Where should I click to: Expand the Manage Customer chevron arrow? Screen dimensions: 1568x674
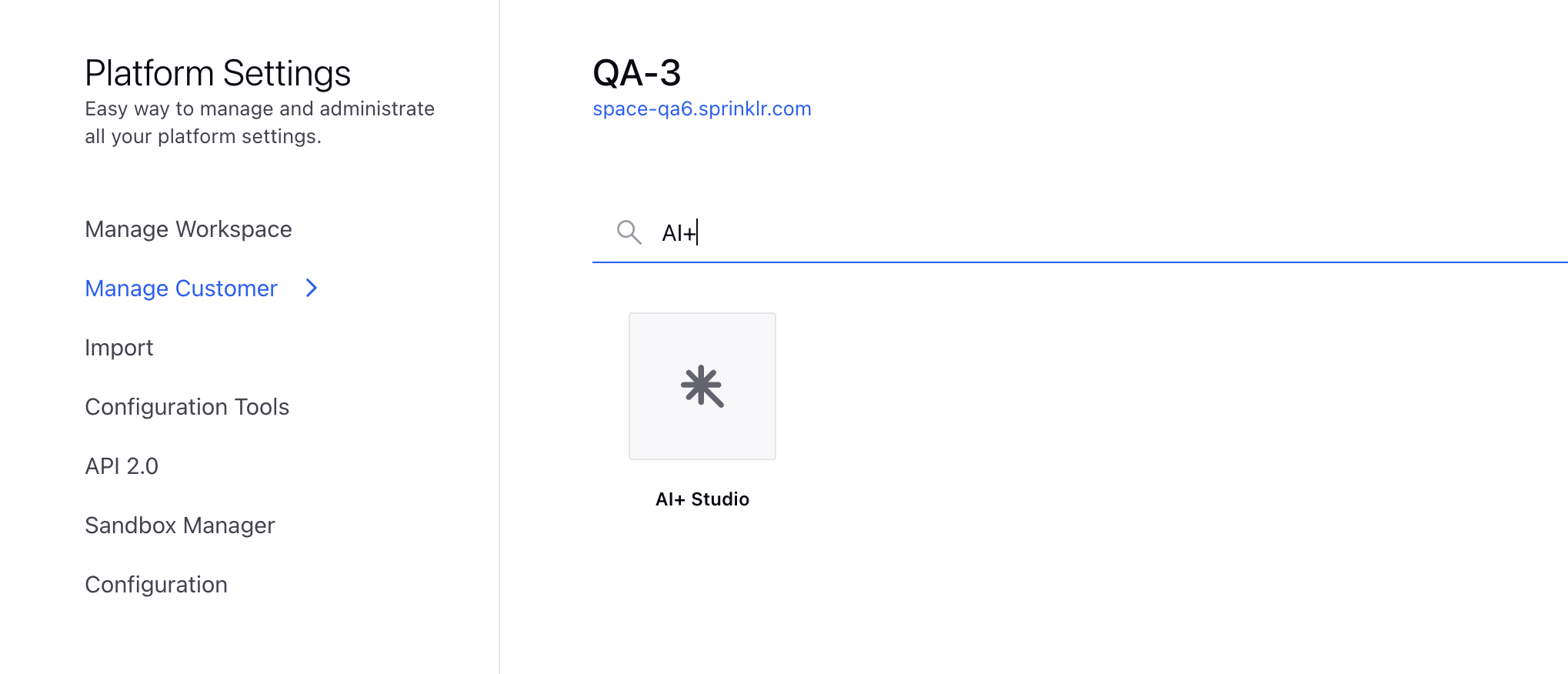pos(312,288)
